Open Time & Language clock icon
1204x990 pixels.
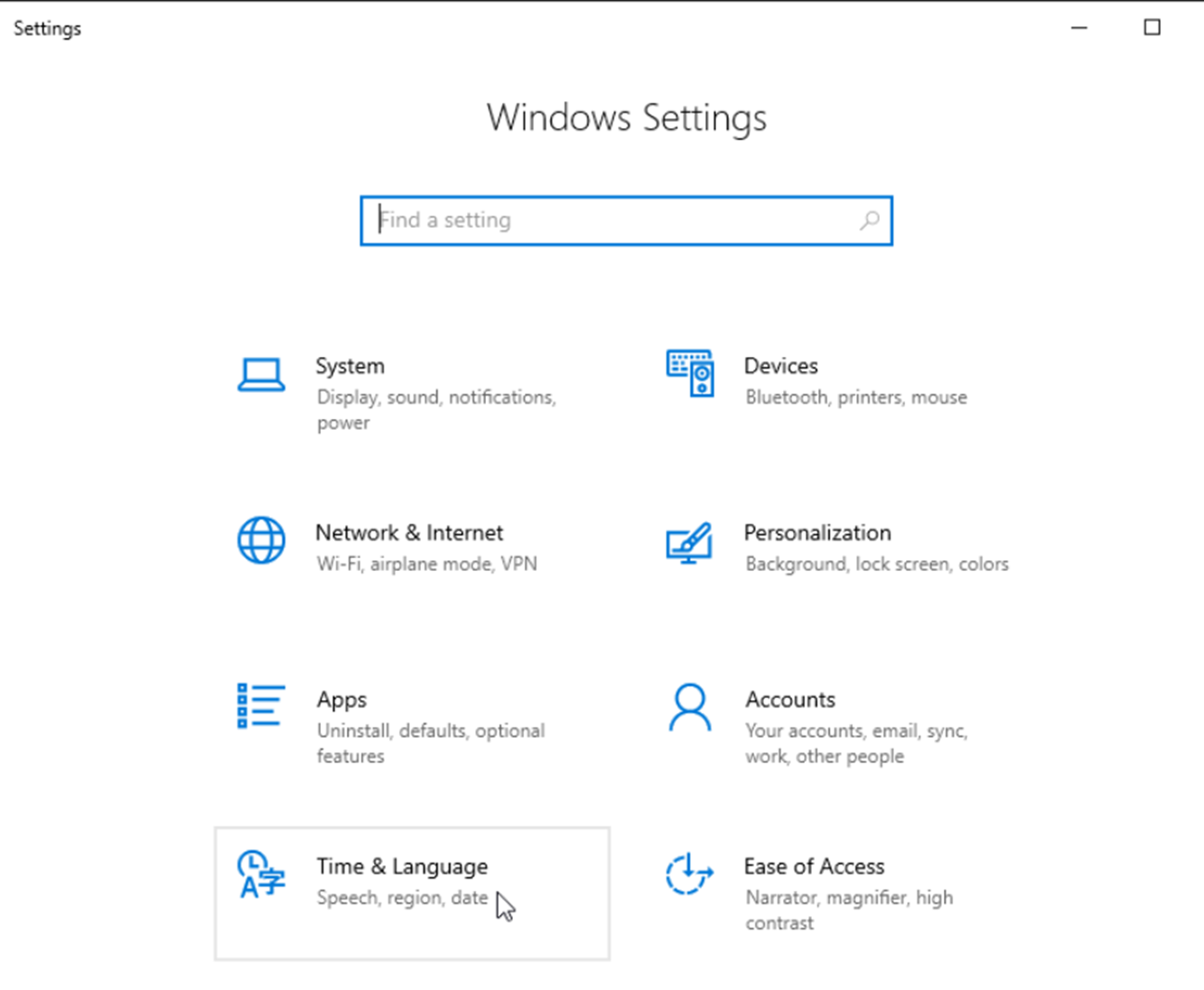[x=261, y=874]
